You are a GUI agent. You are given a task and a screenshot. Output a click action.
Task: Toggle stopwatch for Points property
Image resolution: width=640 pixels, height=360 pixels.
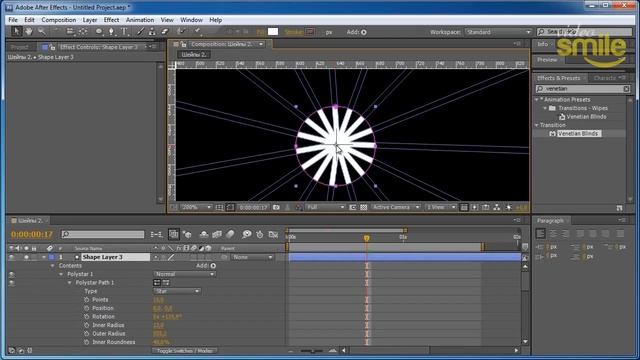(x=87, y=300)
